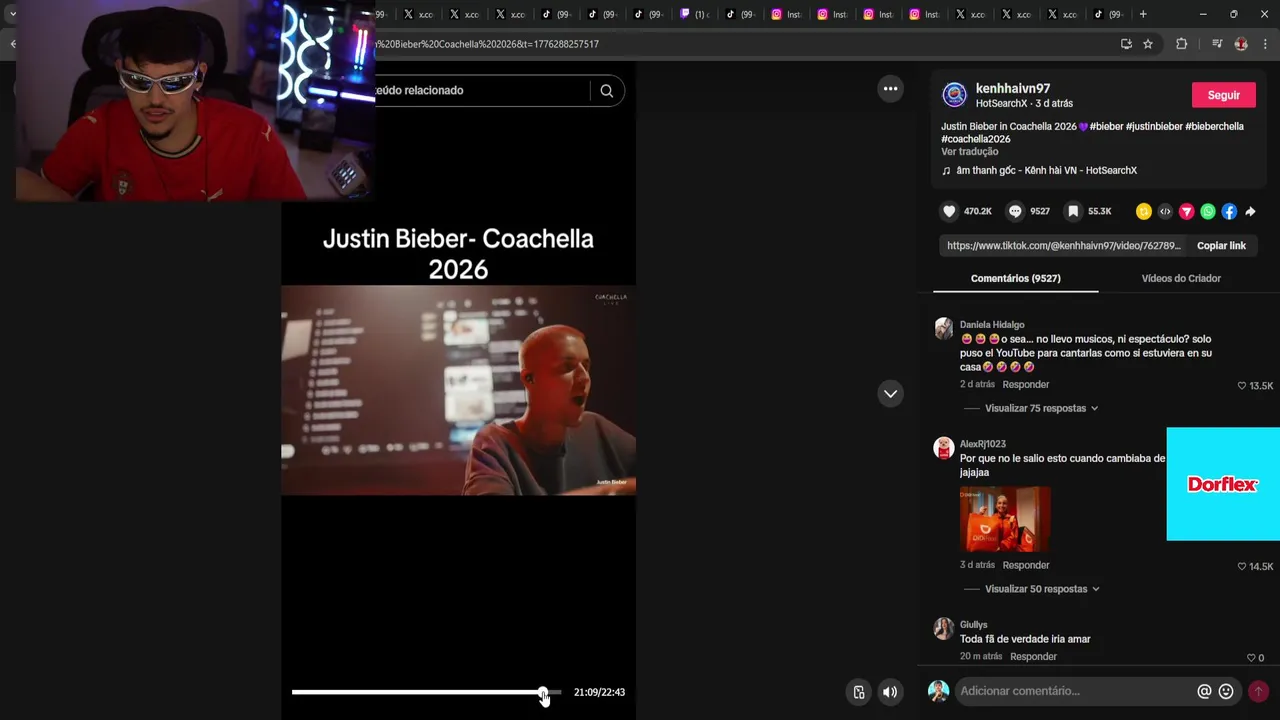The image size is (1280, 720).
Task: Switch to the last TikTok browser tab
Action: (1108, 14)
